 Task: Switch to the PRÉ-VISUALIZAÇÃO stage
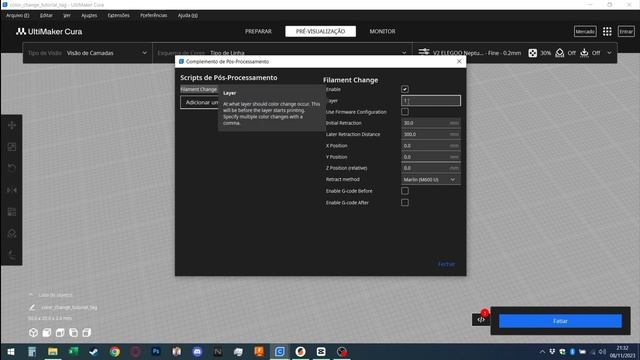pos(320,31)
